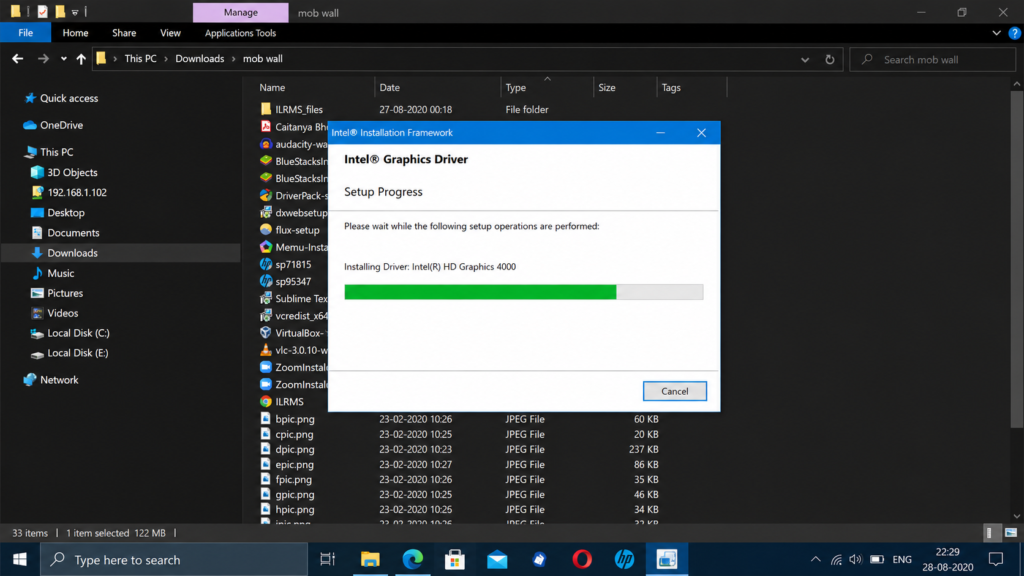This screenshot has width=1024, height=576.
Task: Click the file list vertical scrollbar
Action: (x=1016, y=260)
